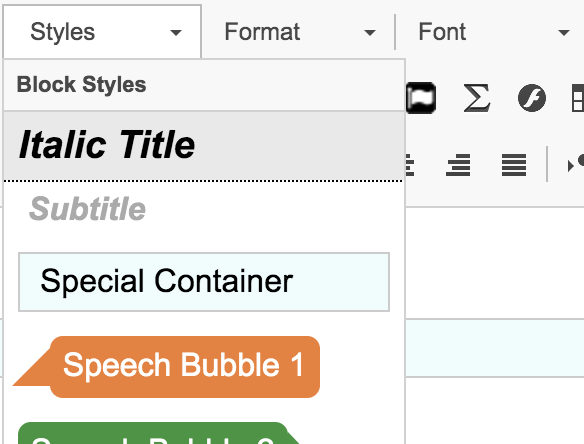Apply Align Right to text

[458, 165]
